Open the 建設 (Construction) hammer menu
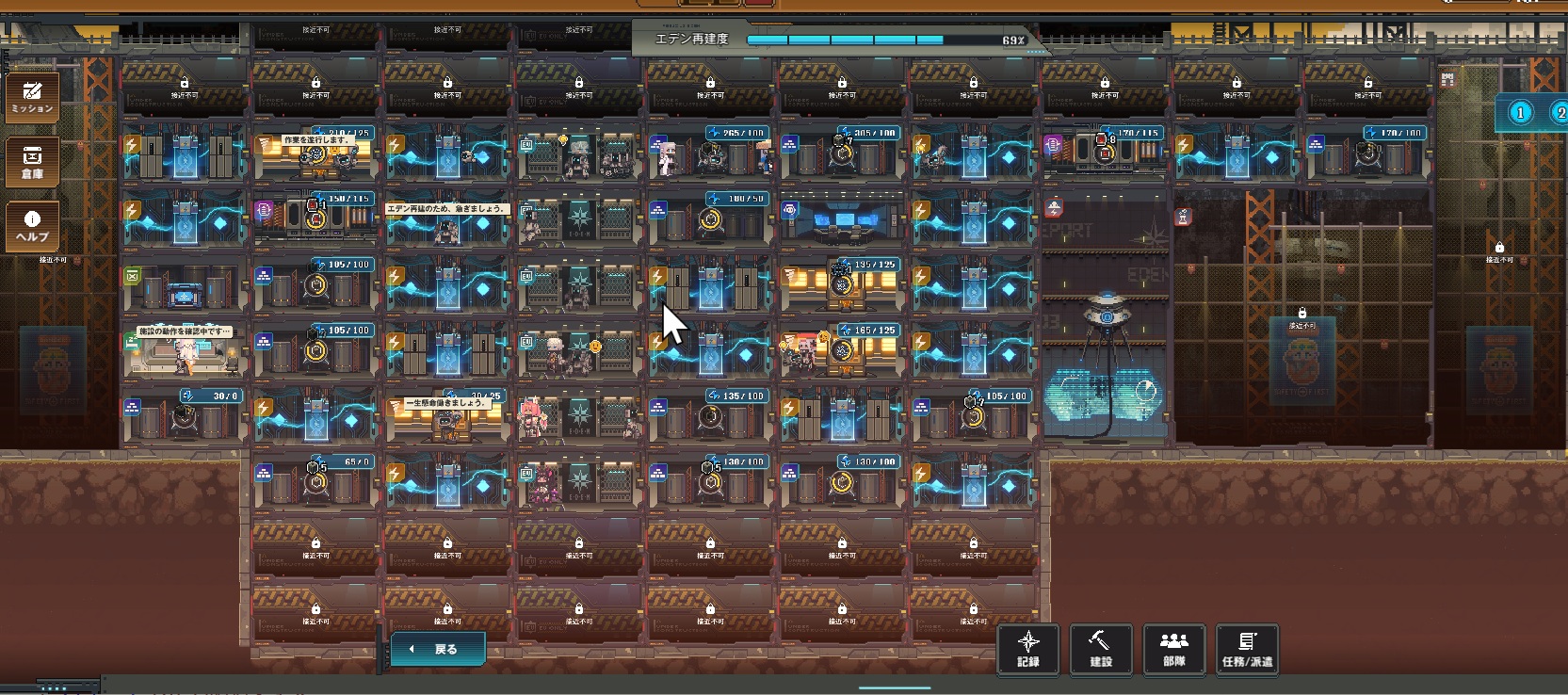Image resolution: width=1568 pixels, height=695 pixels. tap(1100, 649)
